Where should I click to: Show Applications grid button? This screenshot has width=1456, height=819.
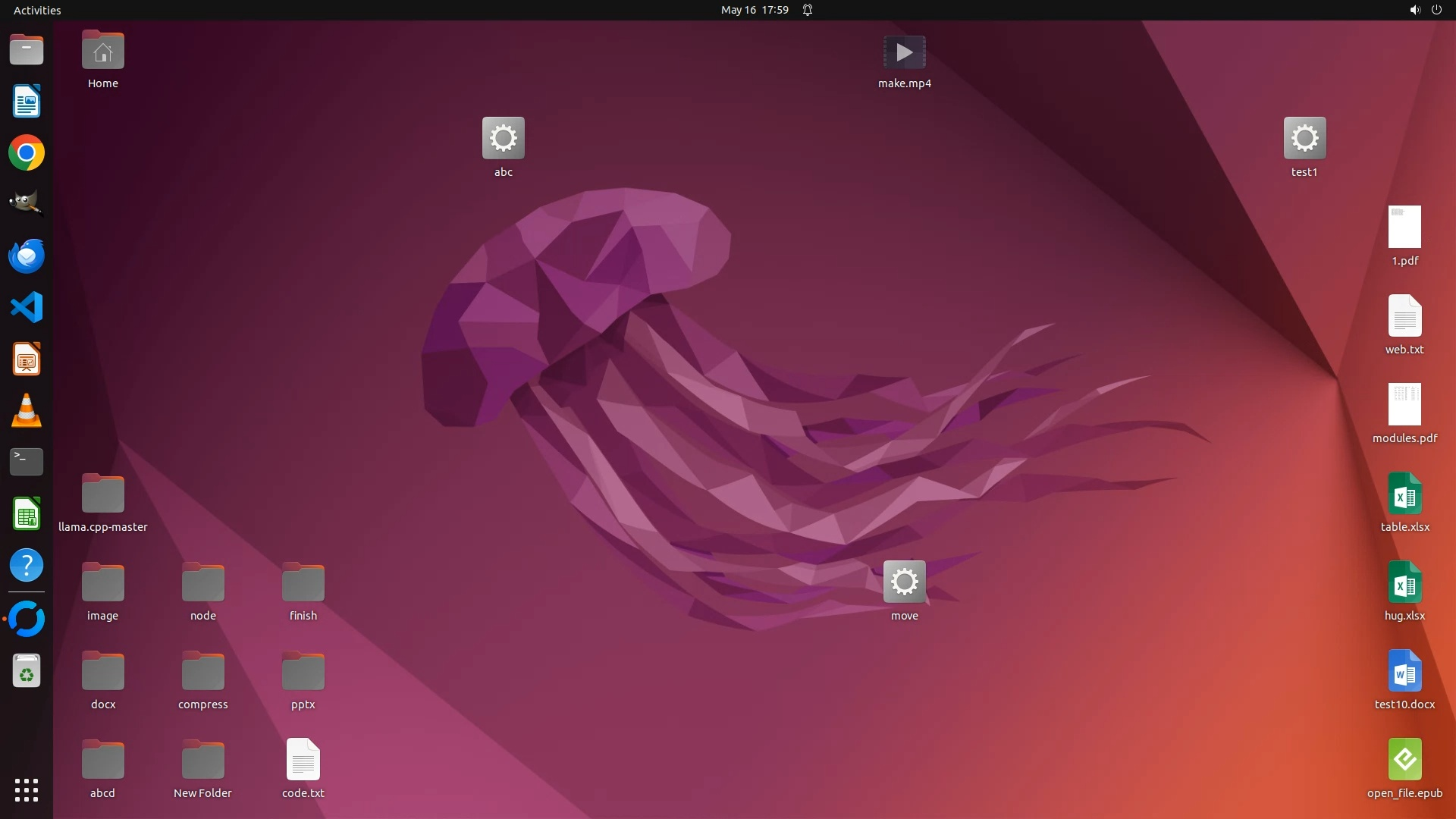[27, 790]
